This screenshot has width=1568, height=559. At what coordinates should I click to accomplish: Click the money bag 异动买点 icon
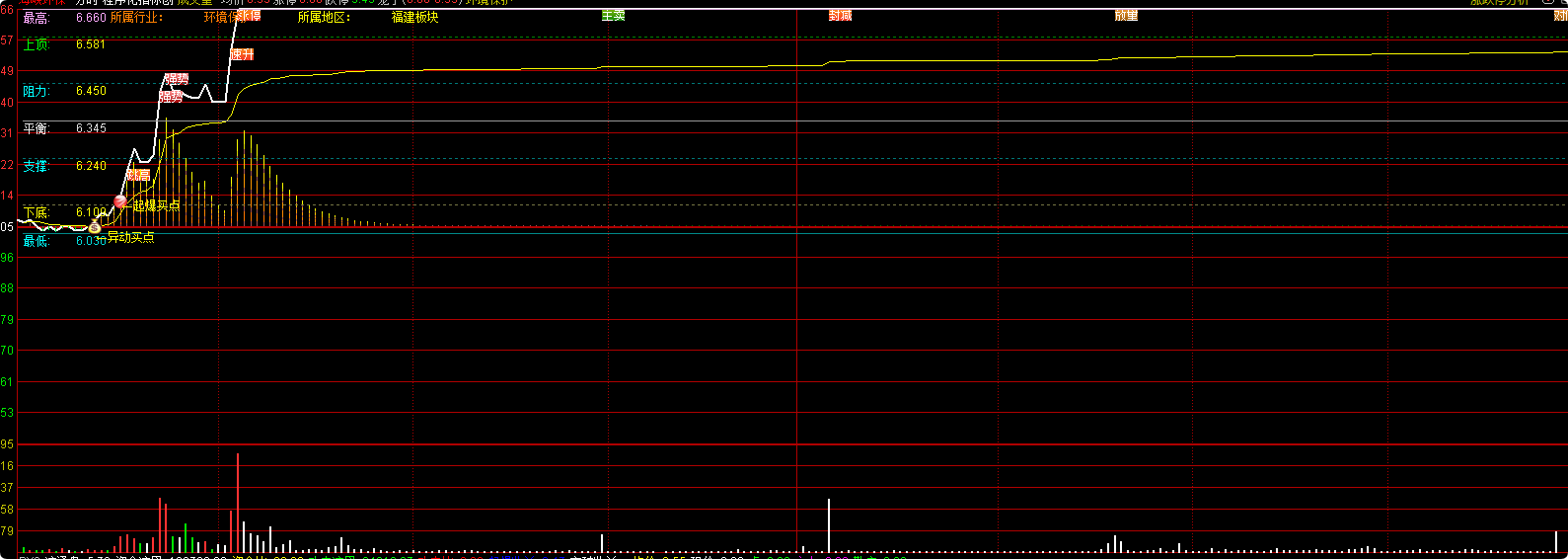point(95,227)
